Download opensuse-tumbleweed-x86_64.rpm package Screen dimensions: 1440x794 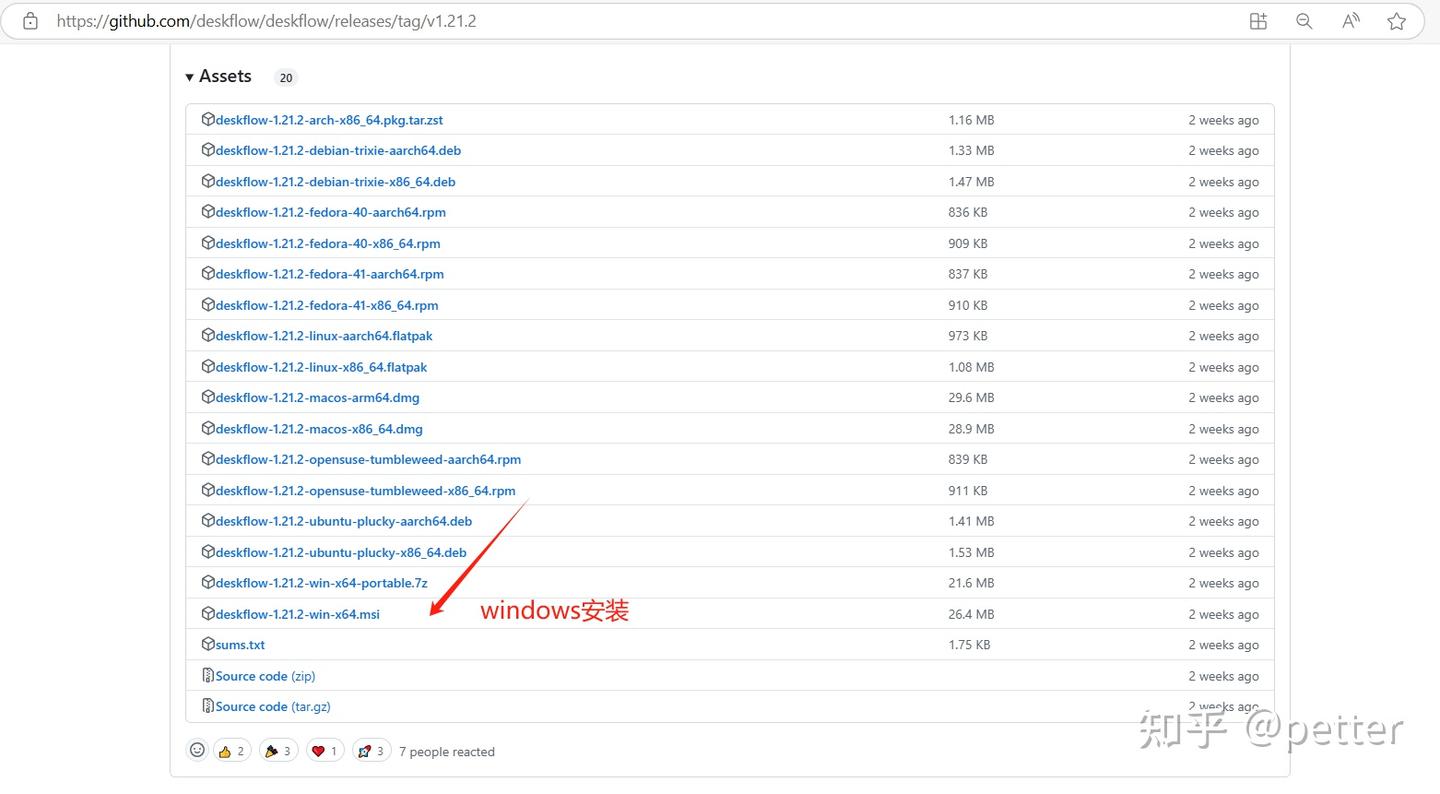(366, 491)
